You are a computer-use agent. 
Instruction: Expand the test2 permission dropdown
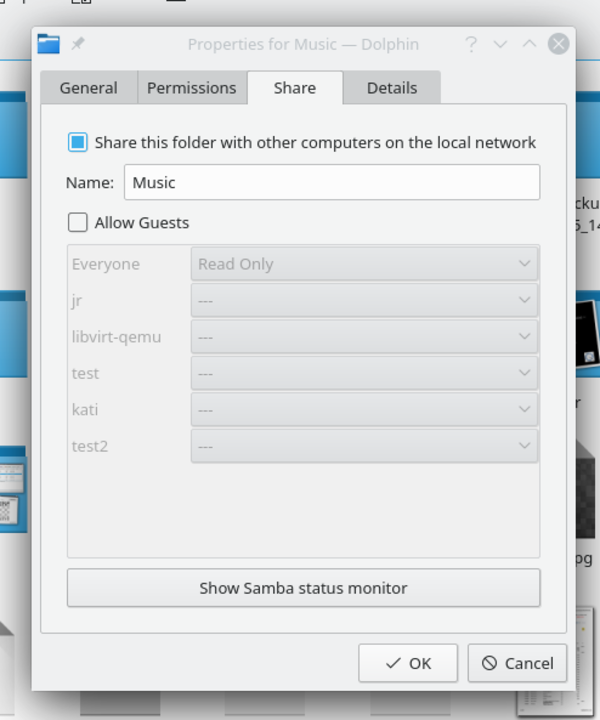pyautogui.click(x=364, y=446)
